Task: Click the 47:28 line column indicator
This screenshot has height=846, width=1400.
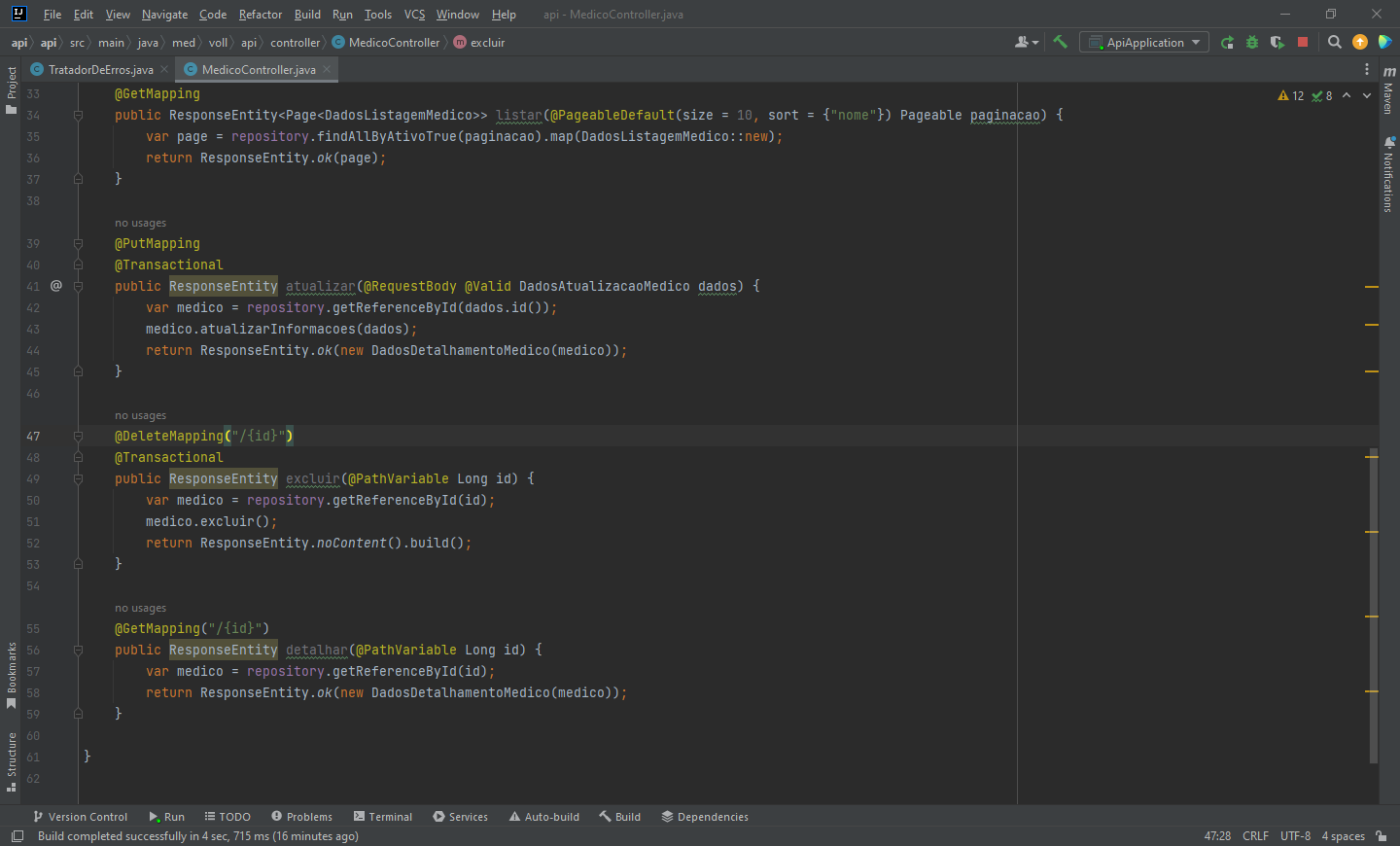Action: [1217, 836]
